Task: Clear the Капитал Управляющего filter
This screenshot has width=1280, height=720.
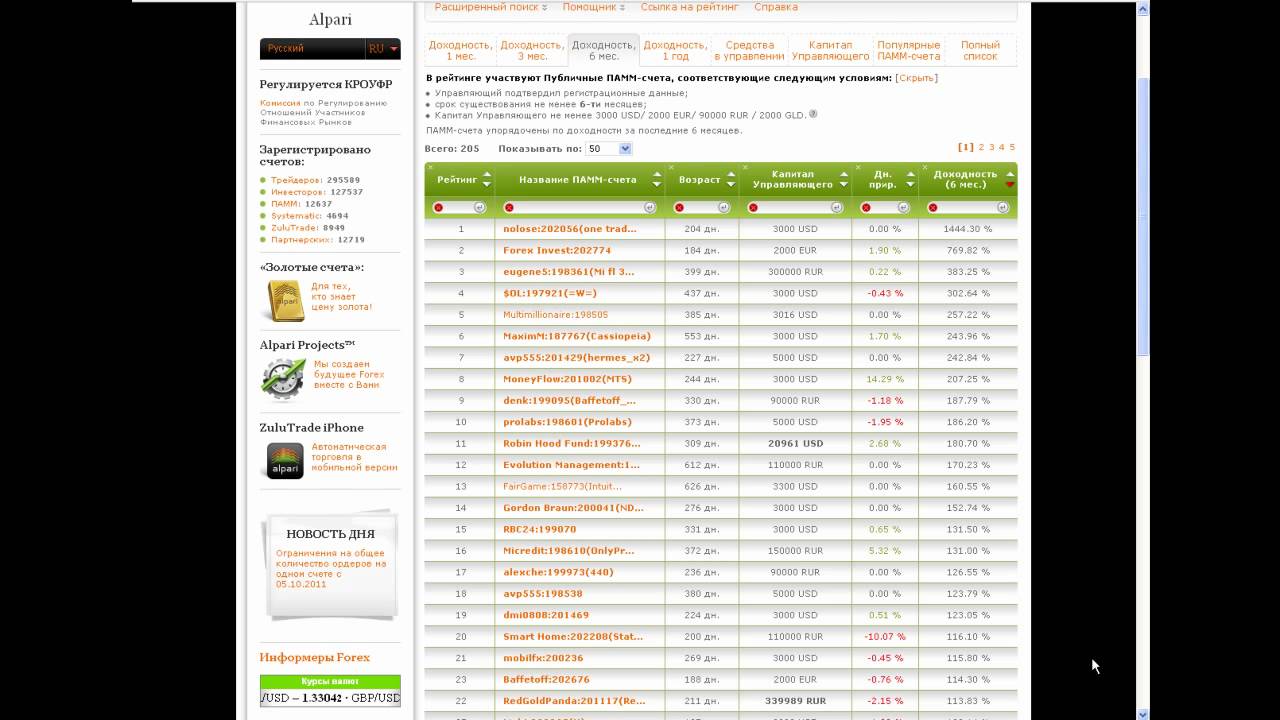Action: pyautogui.click(x=753, y=208)
